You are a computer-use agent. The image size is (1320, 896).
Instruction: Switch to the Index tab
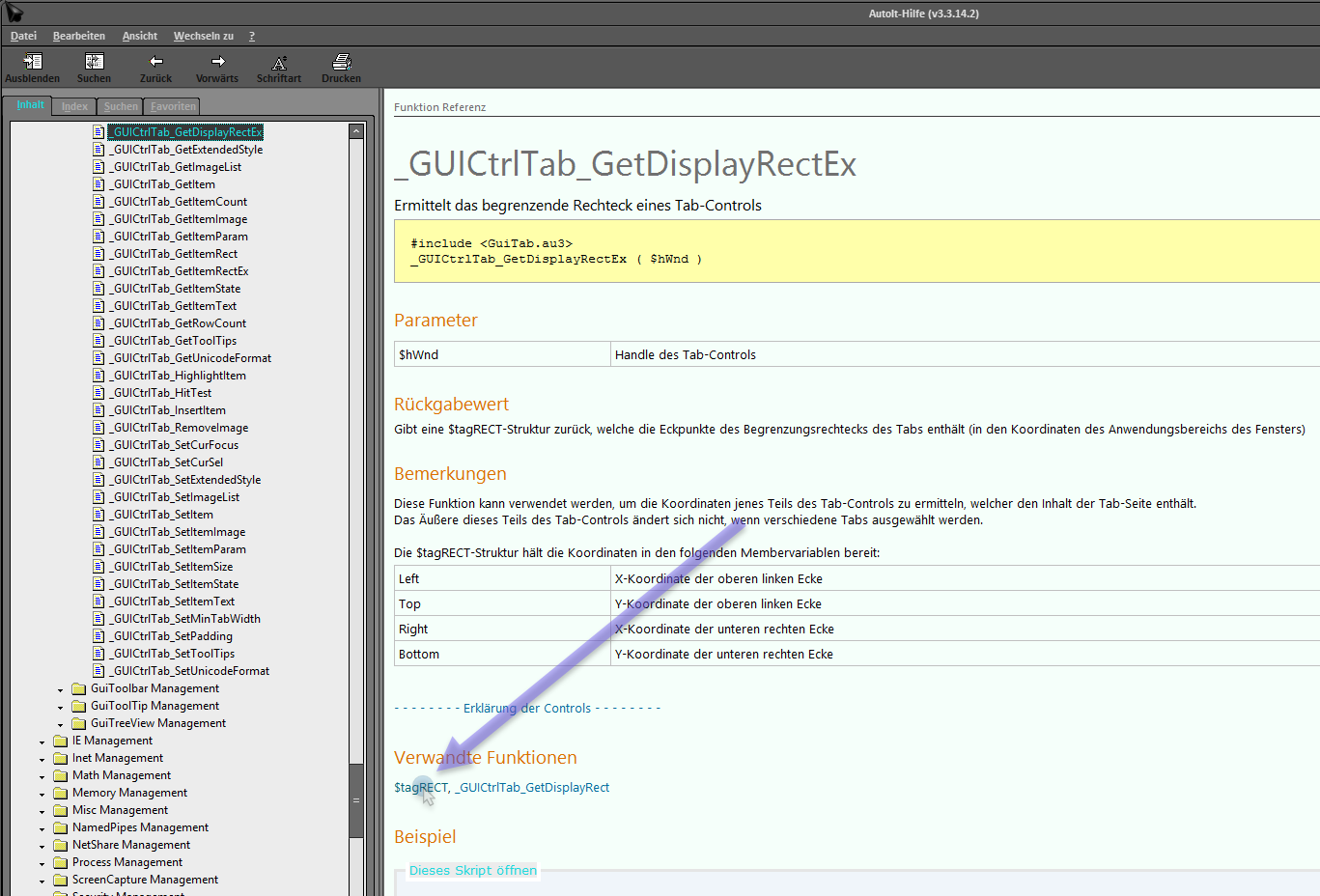74,106
